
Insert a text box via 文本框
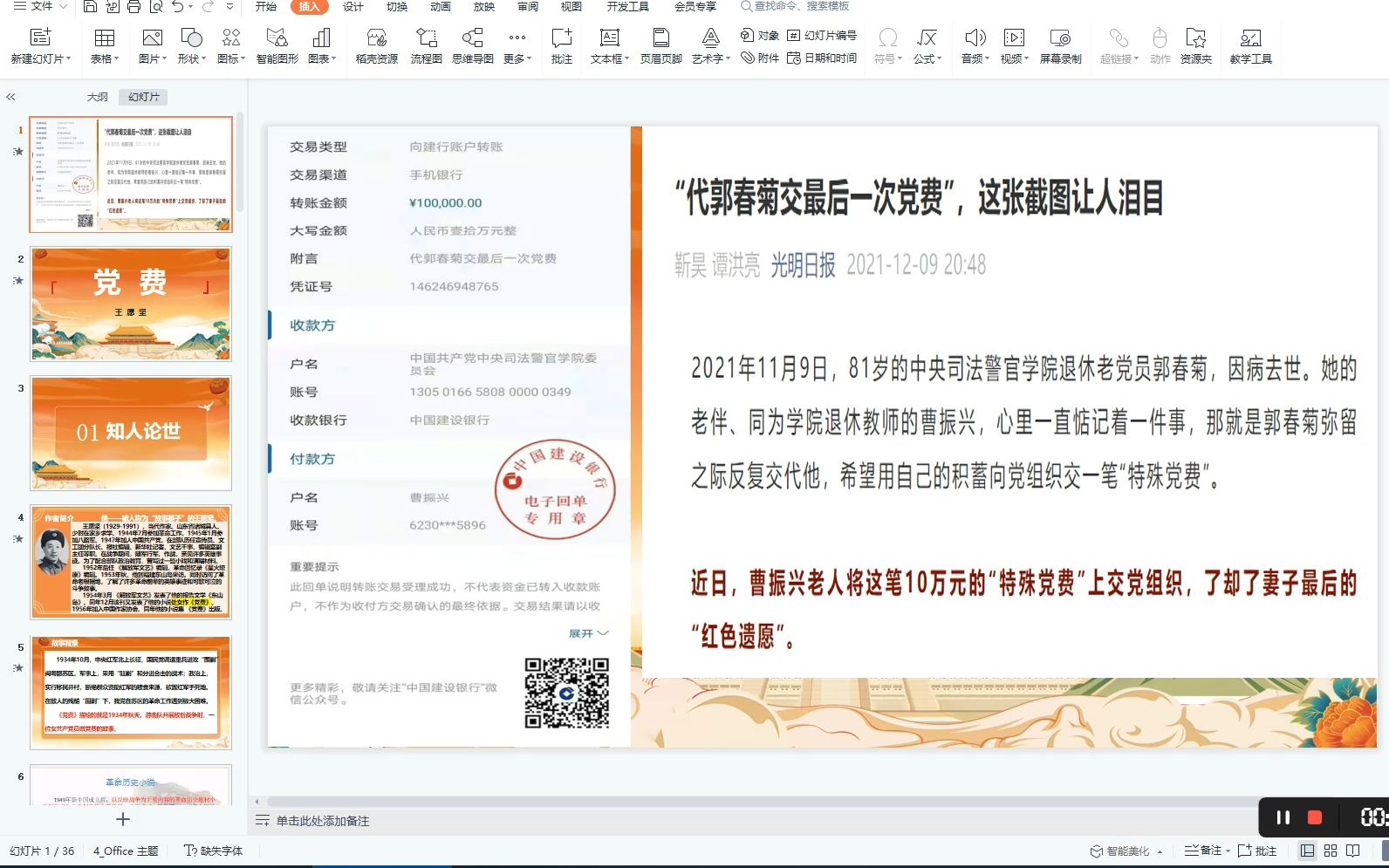coord(609,46)
